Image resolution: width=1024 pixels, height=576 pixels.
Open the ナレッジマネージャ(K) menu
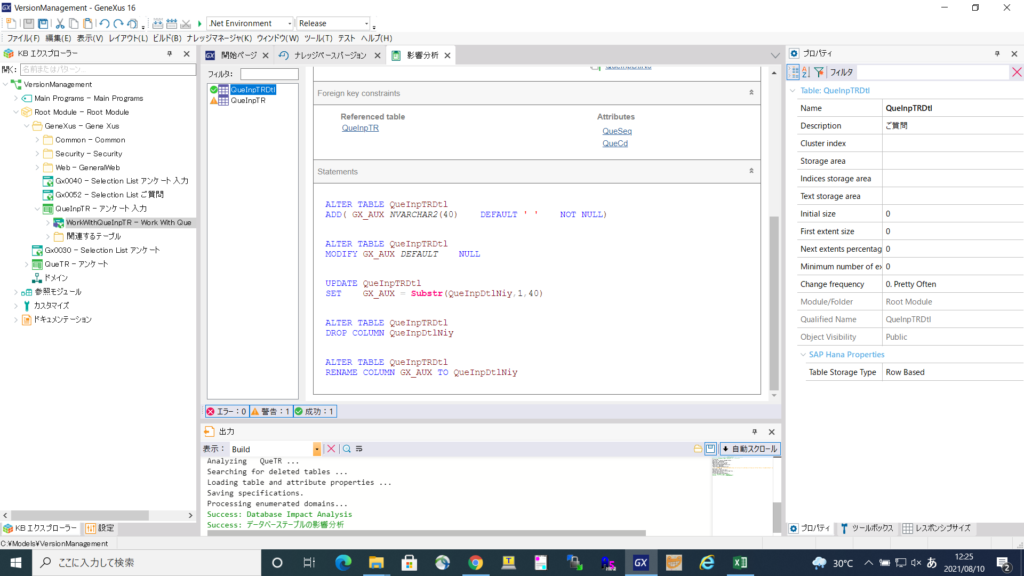pos(219,39)
